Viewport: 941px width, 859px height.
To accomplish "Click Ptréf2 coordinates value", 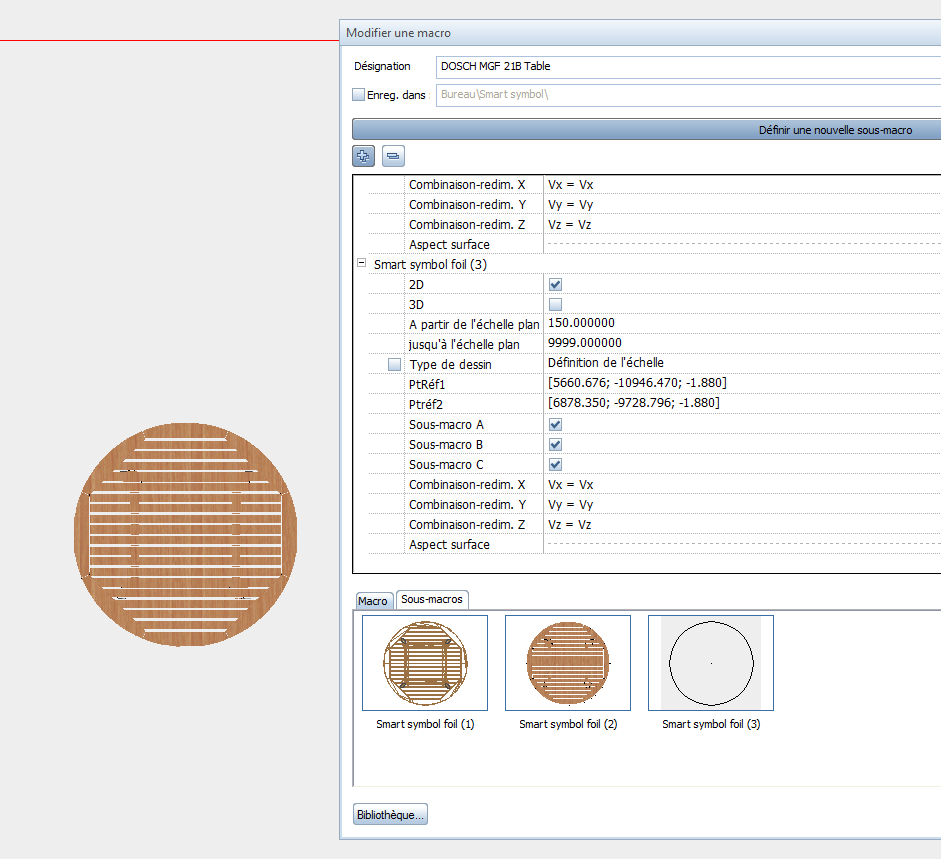I will tap(633, 403).
